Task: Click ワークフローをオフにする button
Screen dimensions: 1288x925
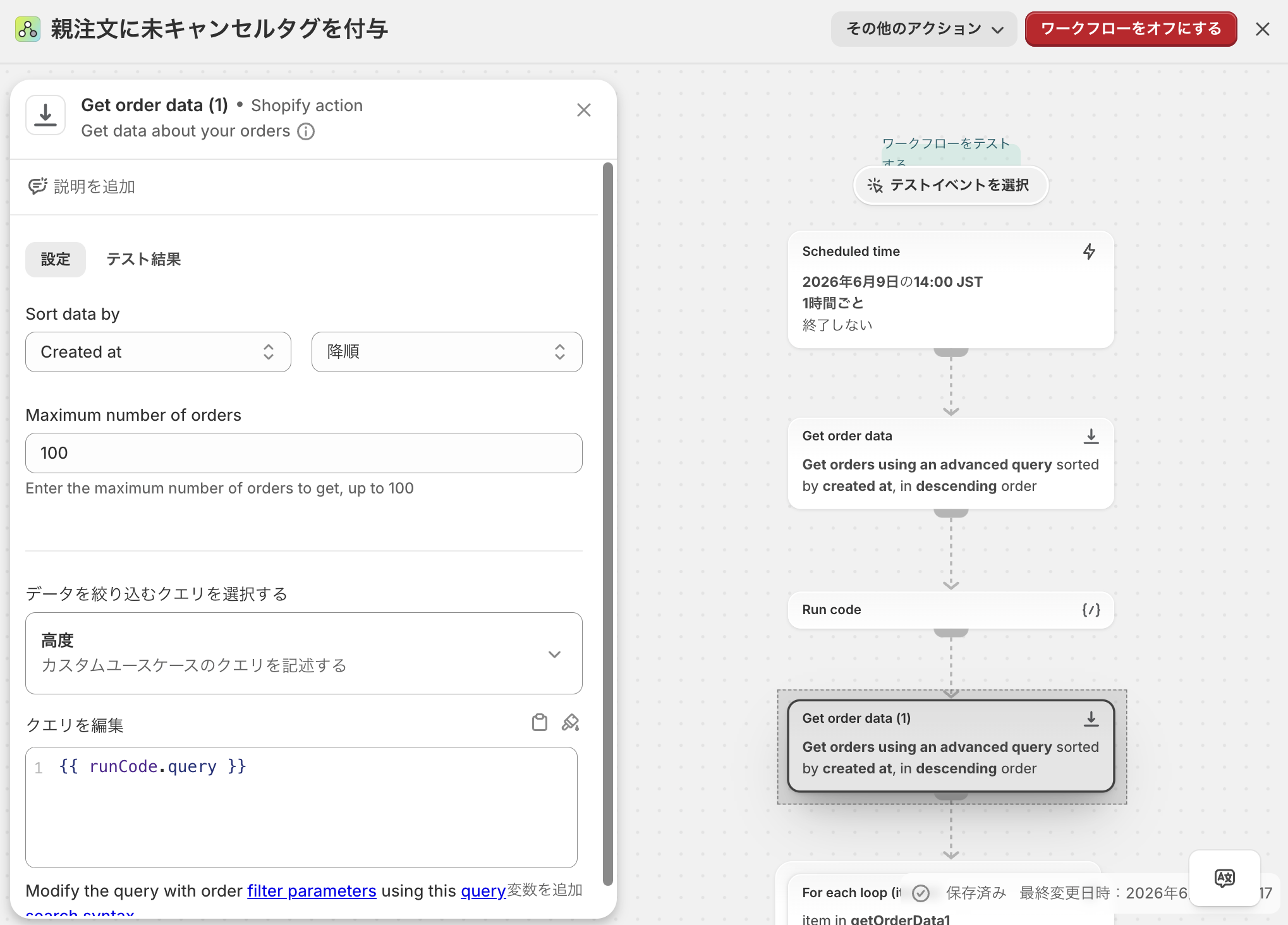Action: [1131, 29]
